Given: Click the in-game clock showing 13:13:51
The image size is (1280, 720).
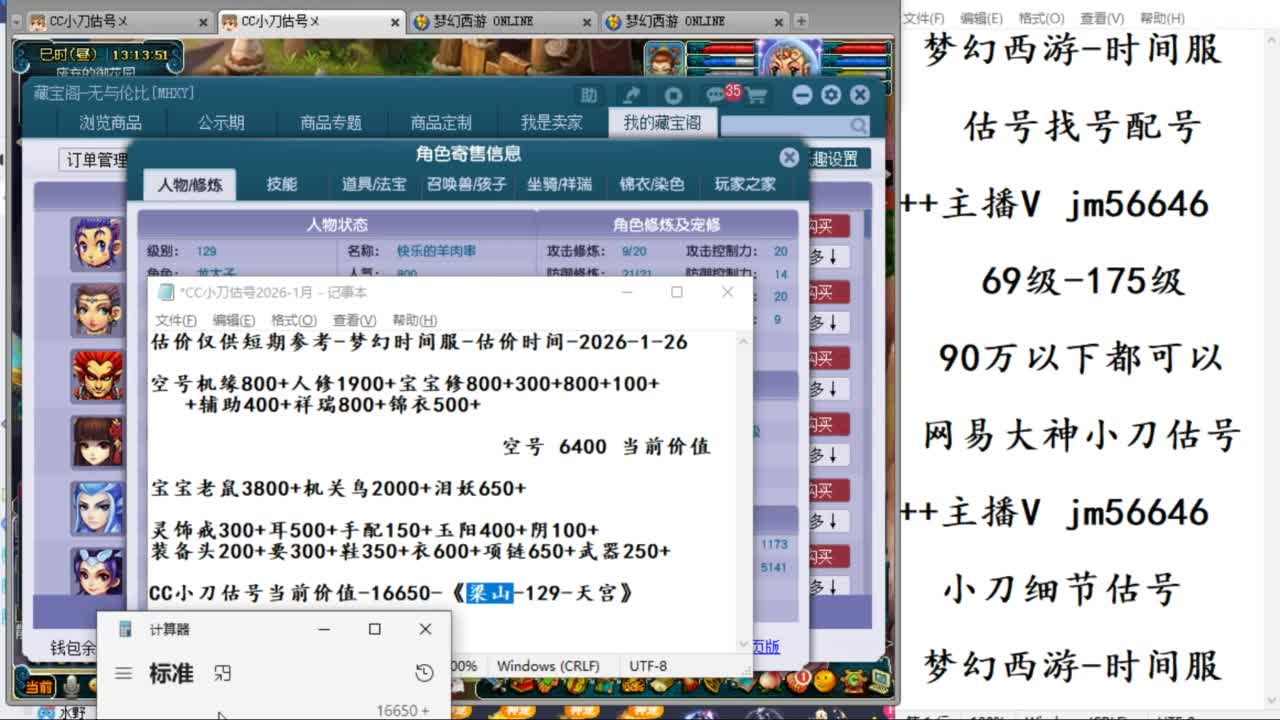Looking at the screenshot, I should [x=141, y=55].
